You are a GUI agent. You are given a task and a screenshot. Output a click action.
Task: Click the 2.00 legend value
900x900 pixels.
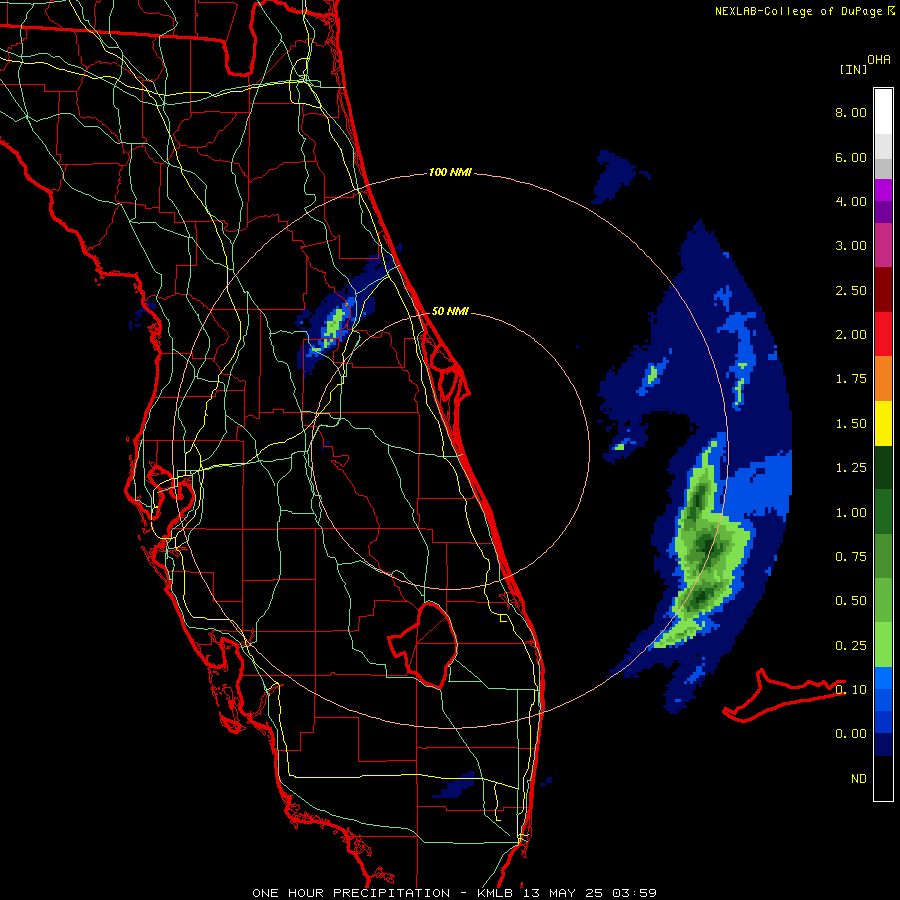point(851,335)
